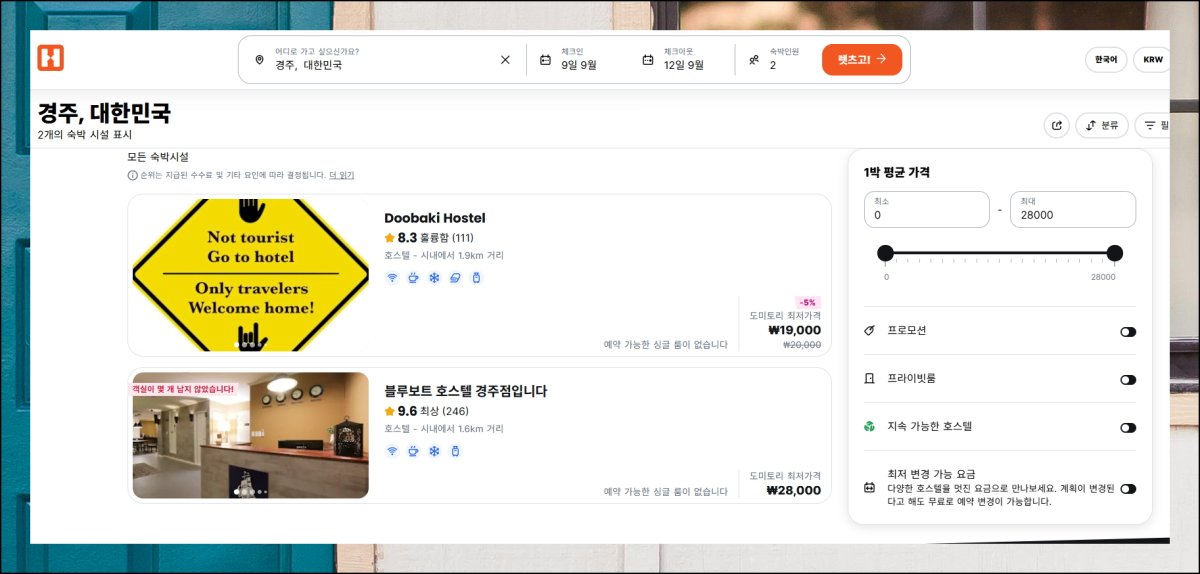Open the Hostelworld orange logo home

point(51,58)
